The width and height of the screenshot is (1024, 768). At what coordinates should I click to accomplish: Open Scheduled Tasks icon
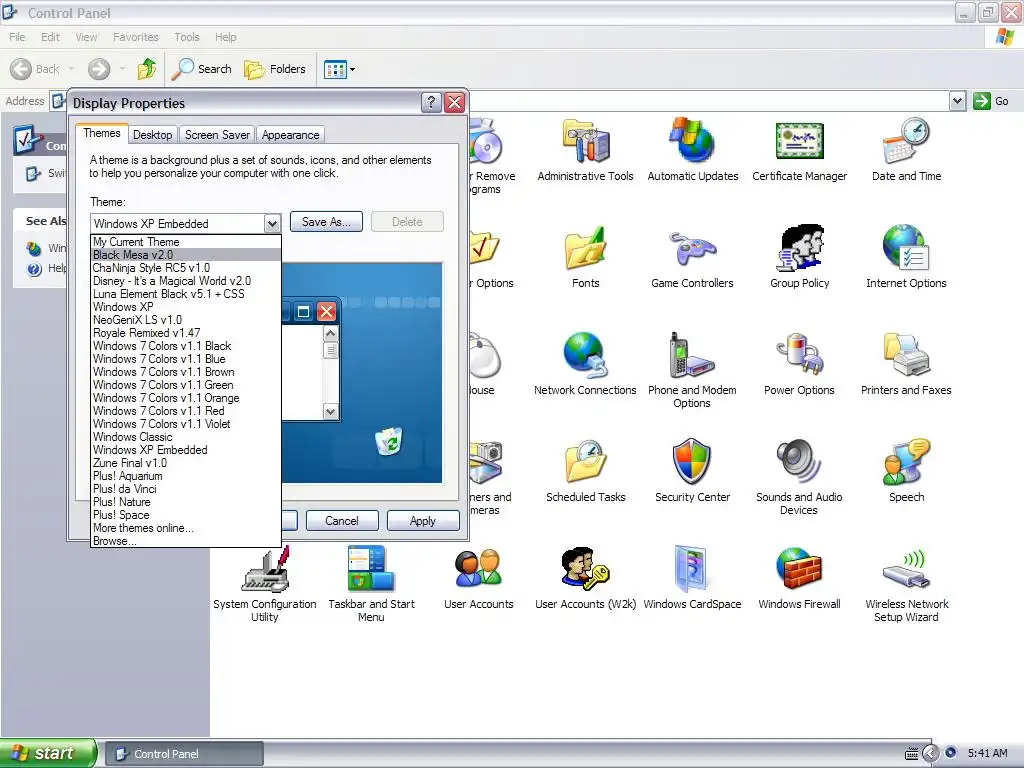pyautogui.click(x=585, y=462)
